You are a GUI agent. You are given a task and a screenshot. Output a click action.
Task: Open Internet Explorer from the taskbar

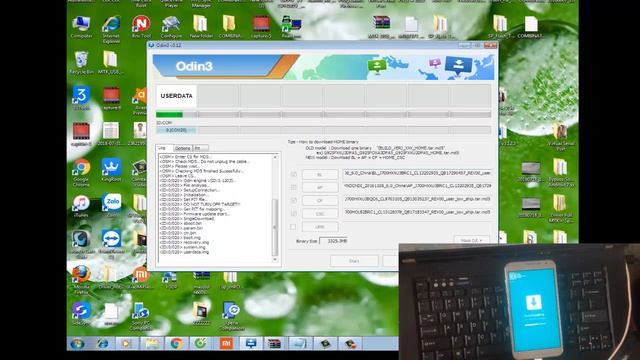pyautogui.click(x=102, y=344)
